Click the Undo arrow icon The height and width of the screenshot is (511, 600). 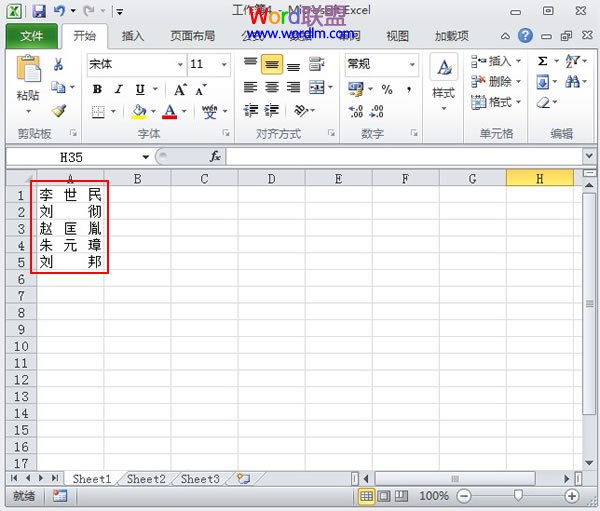59,11
